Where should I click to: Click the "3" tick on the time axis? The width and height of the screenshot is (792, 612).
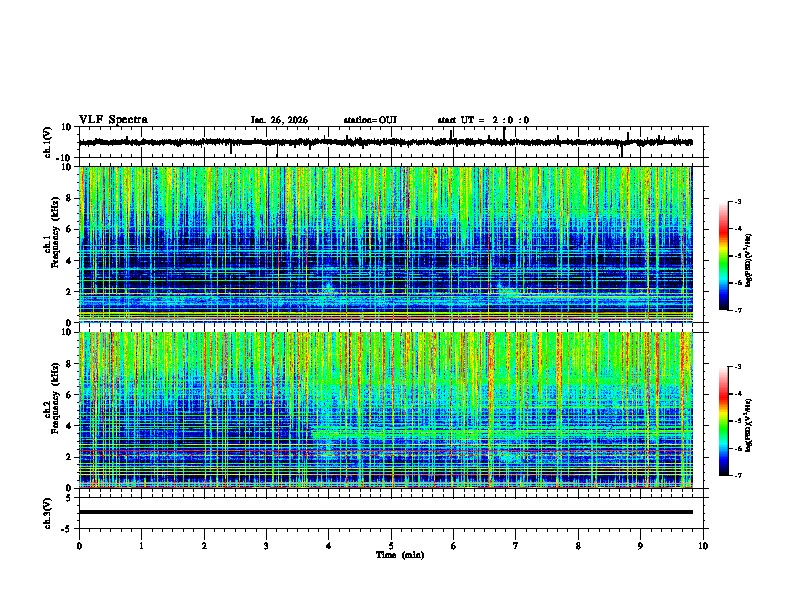coord(266,546)
